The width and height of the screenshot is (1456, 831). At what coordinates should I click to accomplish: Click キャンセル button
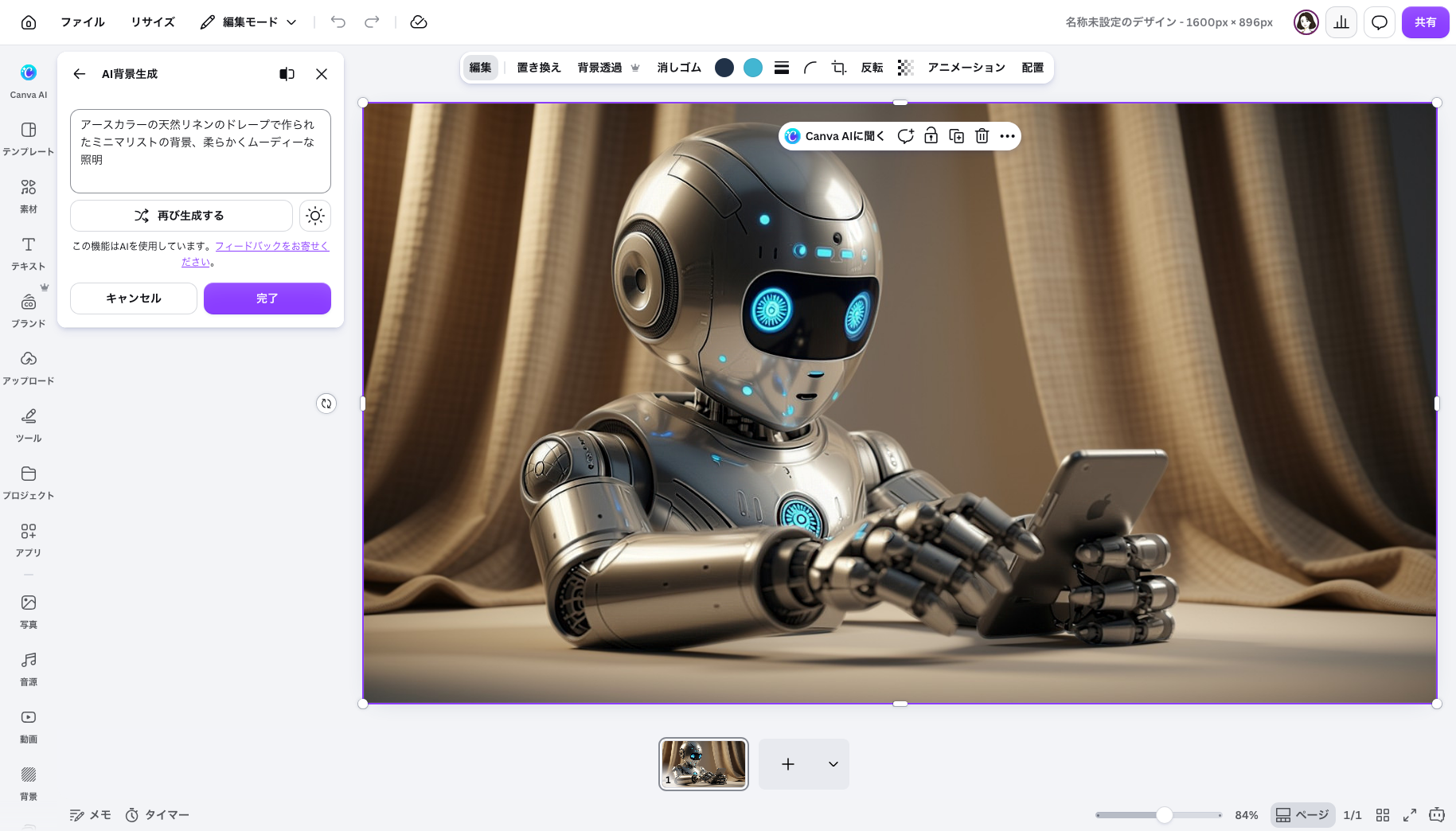click(x=134, y=298)
